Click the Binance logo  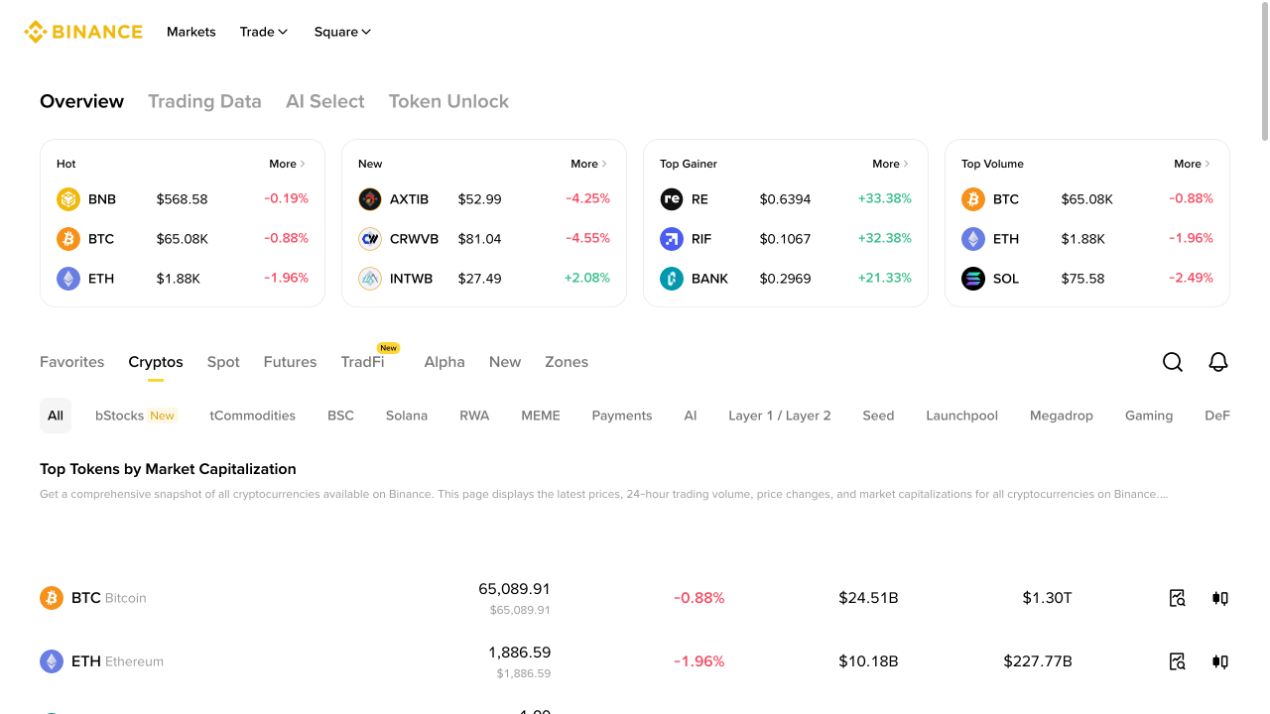84,32
